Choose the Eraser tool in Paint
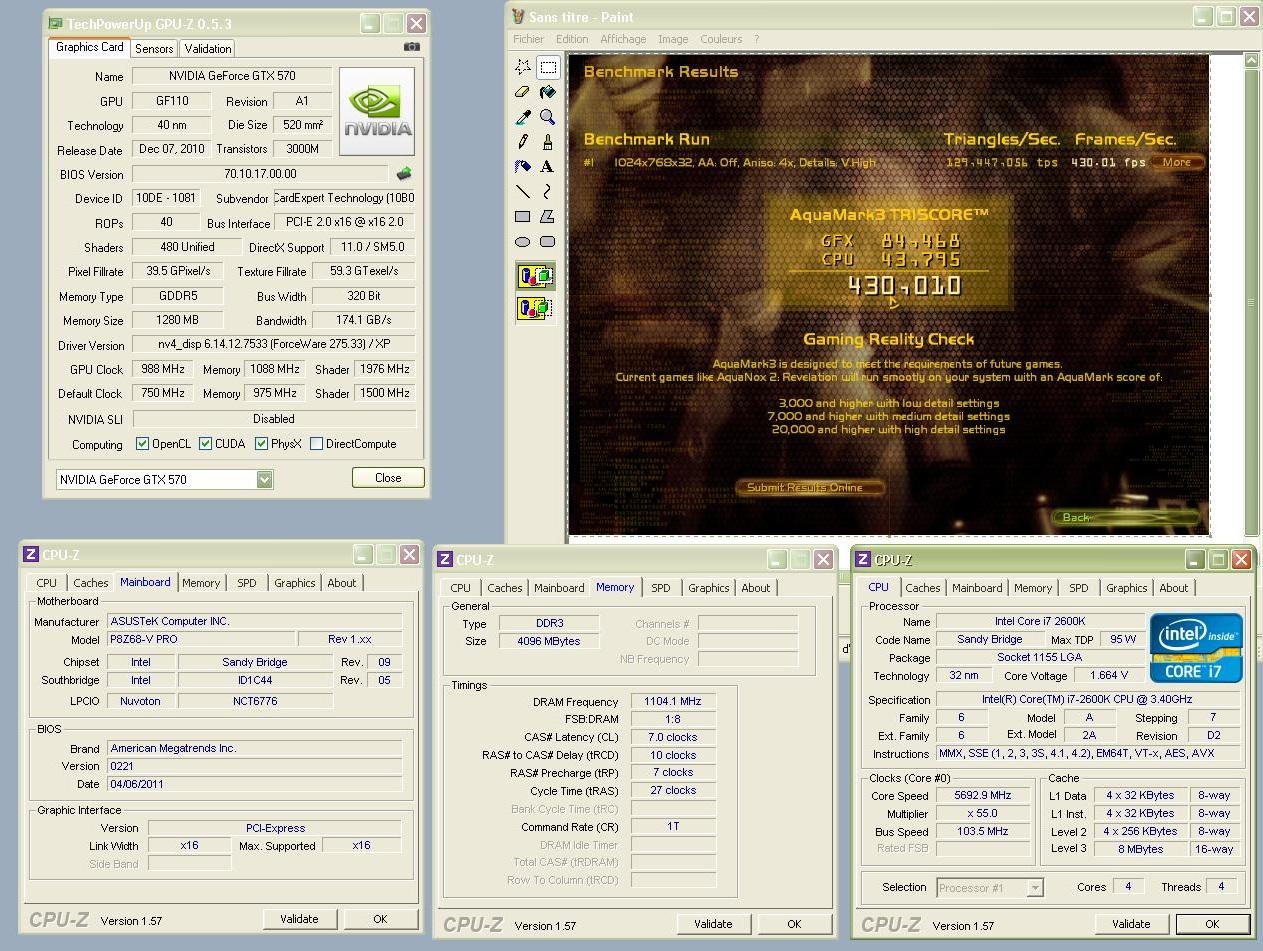 point(523,92)
